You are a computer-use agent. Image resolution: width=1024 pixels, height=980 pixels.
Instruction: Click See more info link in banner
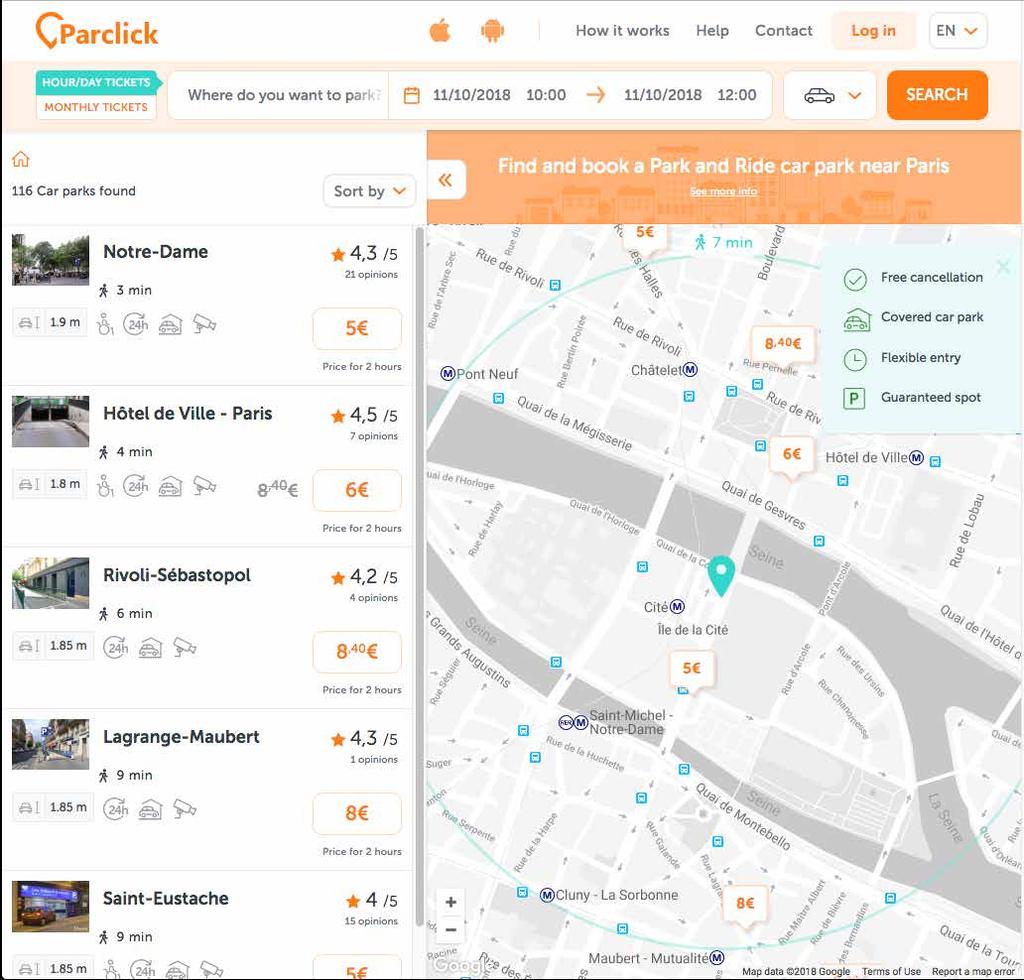point(724,191)
